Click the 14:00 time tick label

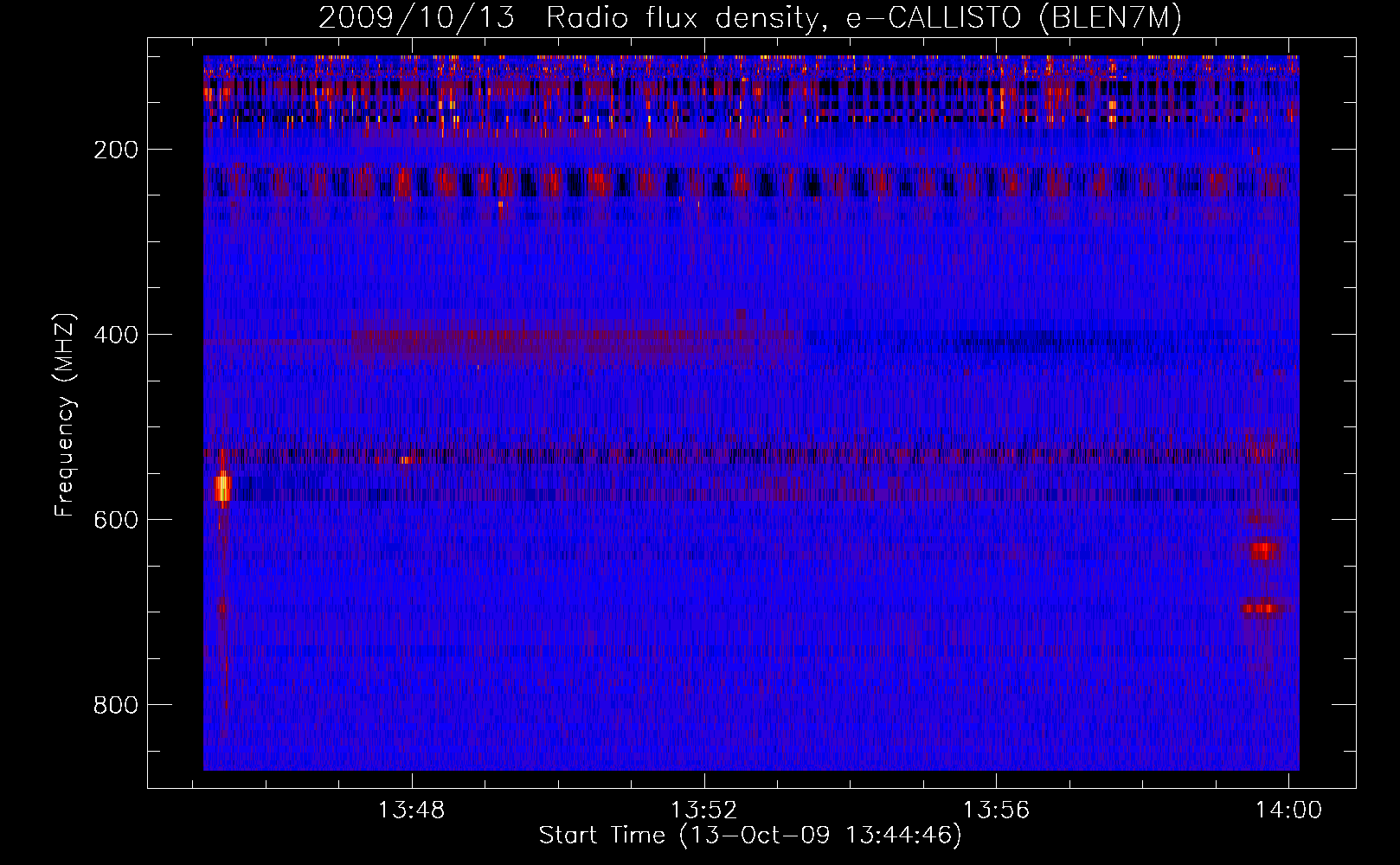click(1289, 811)
